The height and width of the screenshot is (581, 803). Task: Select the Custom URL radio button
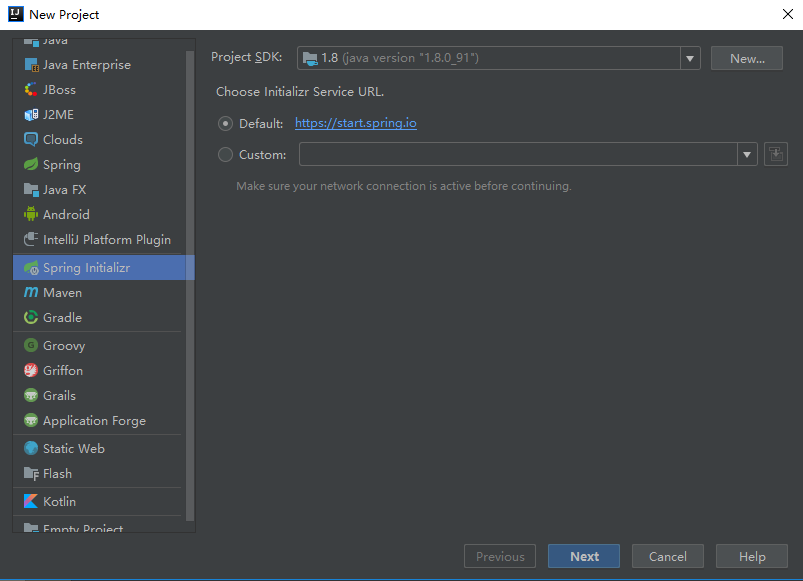point(225,154)
